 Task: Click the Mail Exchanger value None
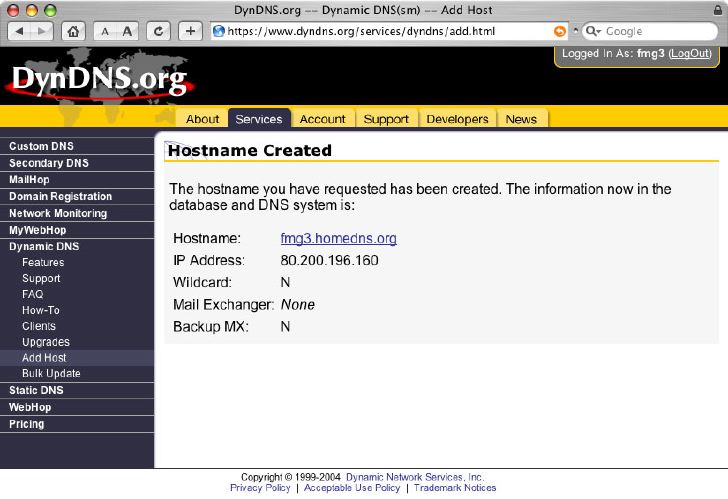click(x=298, y=305)
